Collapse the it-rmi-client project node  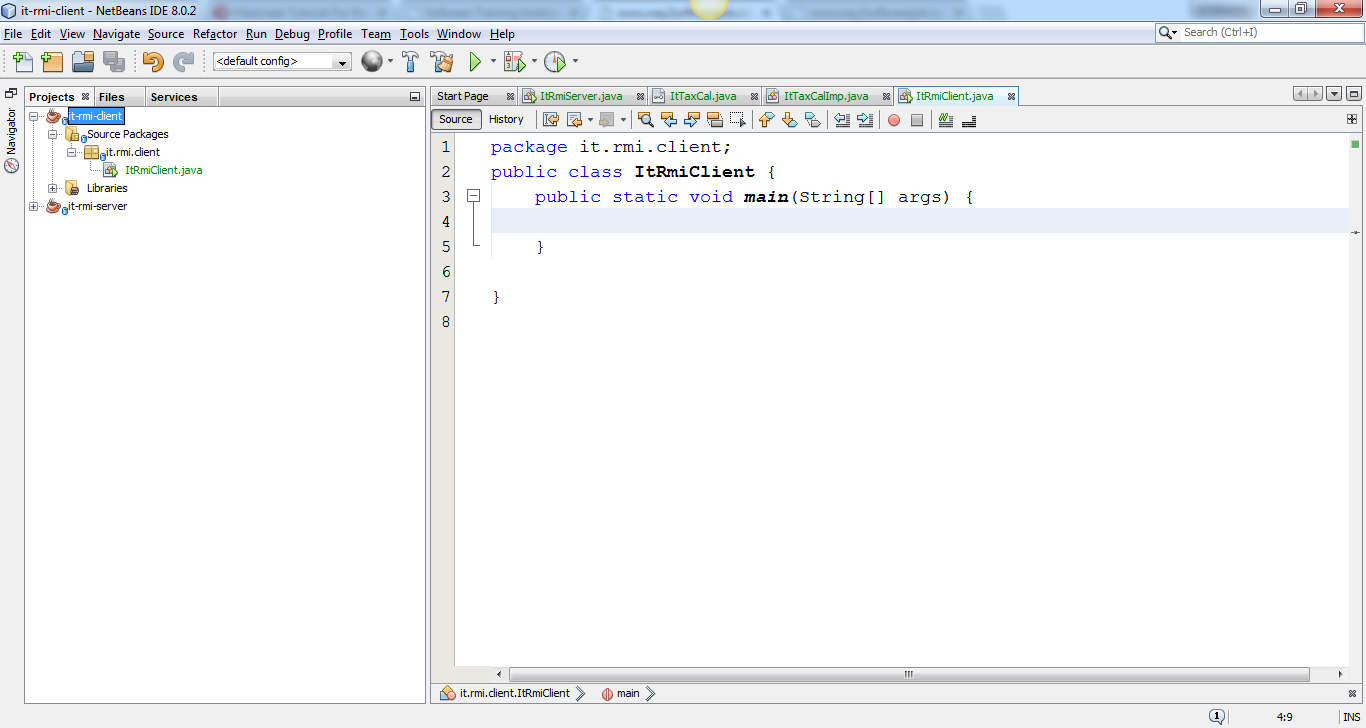coord(35,116)
